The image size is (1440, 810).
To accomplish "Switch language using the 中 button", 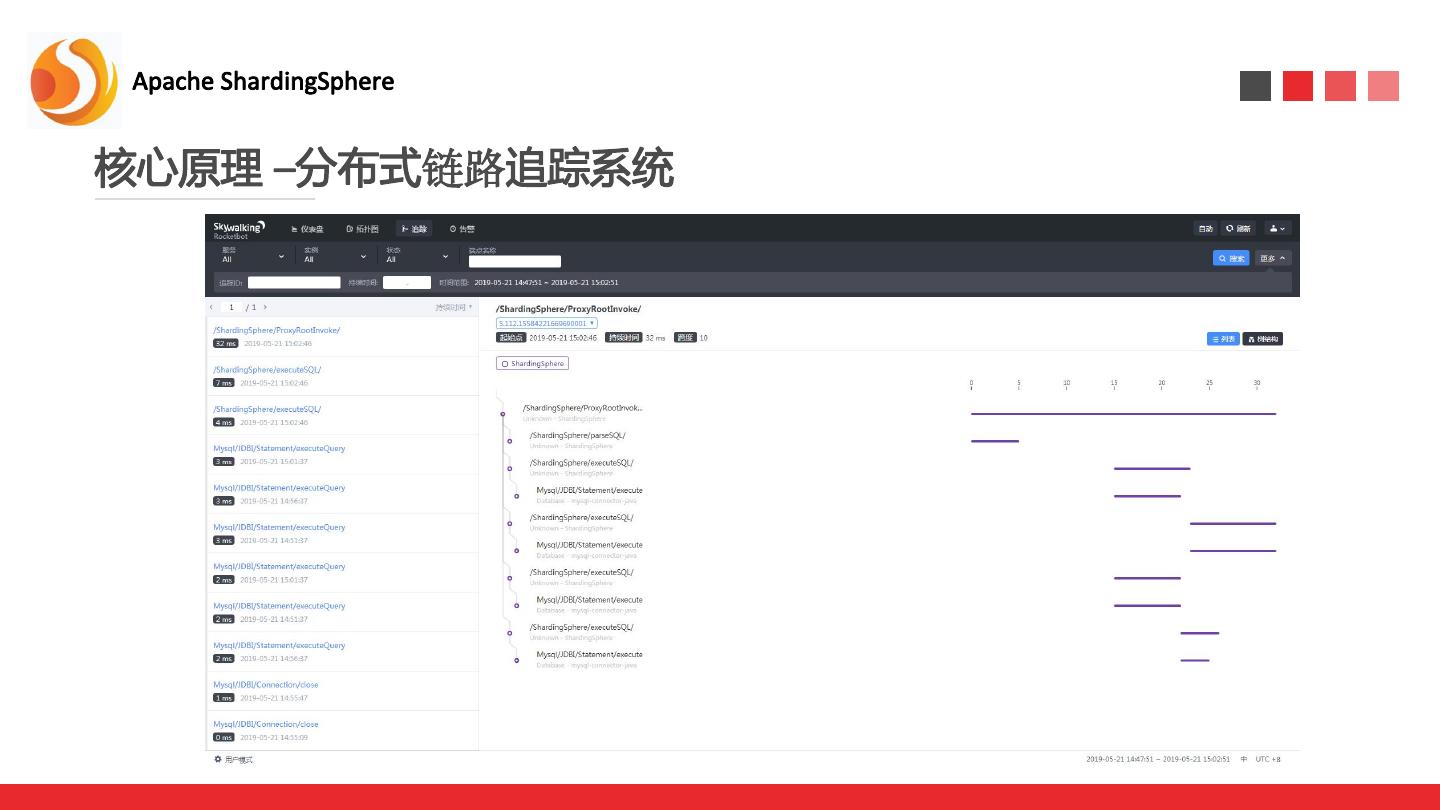I will point(1244,760).
